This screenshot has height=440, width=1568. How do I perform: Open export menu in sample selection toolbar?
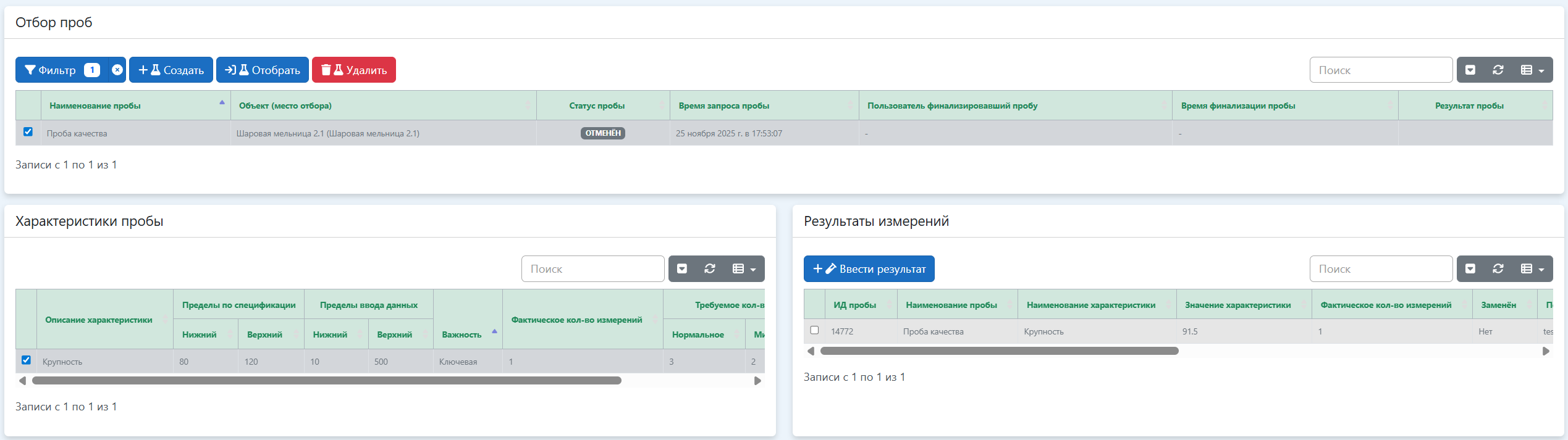(x=1470, y=70)
